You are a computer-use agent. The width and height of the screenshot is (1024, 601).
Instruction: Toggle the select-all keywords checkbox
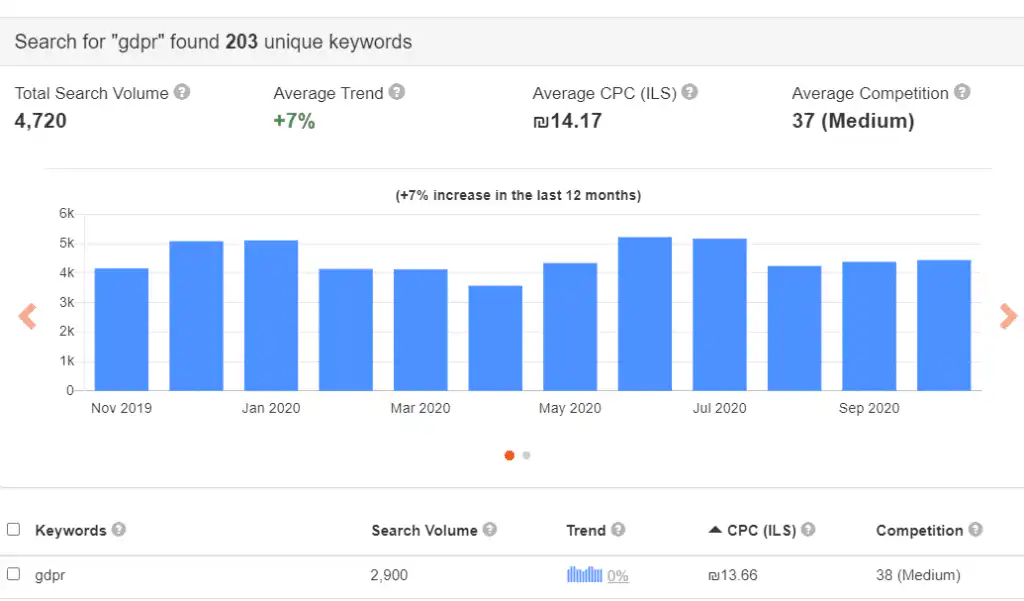click(14, 529)
